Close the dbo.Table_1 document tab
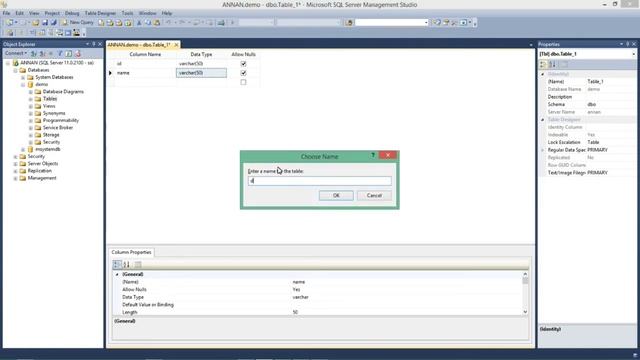 (x=176, y=44)
